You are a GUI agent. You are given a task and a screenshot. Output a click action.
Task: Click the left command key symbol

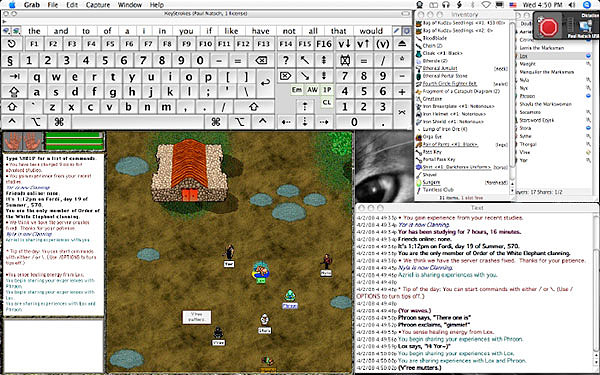59,122
